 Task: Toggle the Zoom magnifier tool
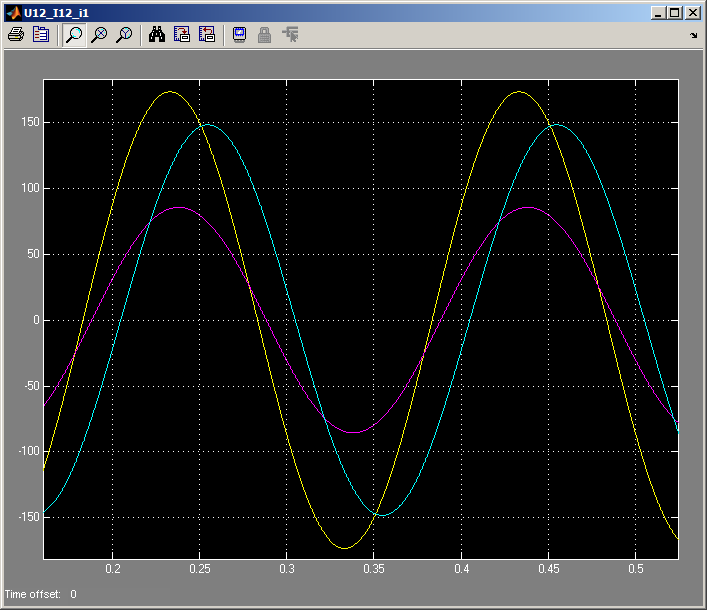pyautogui.click(x=74, y=34)
